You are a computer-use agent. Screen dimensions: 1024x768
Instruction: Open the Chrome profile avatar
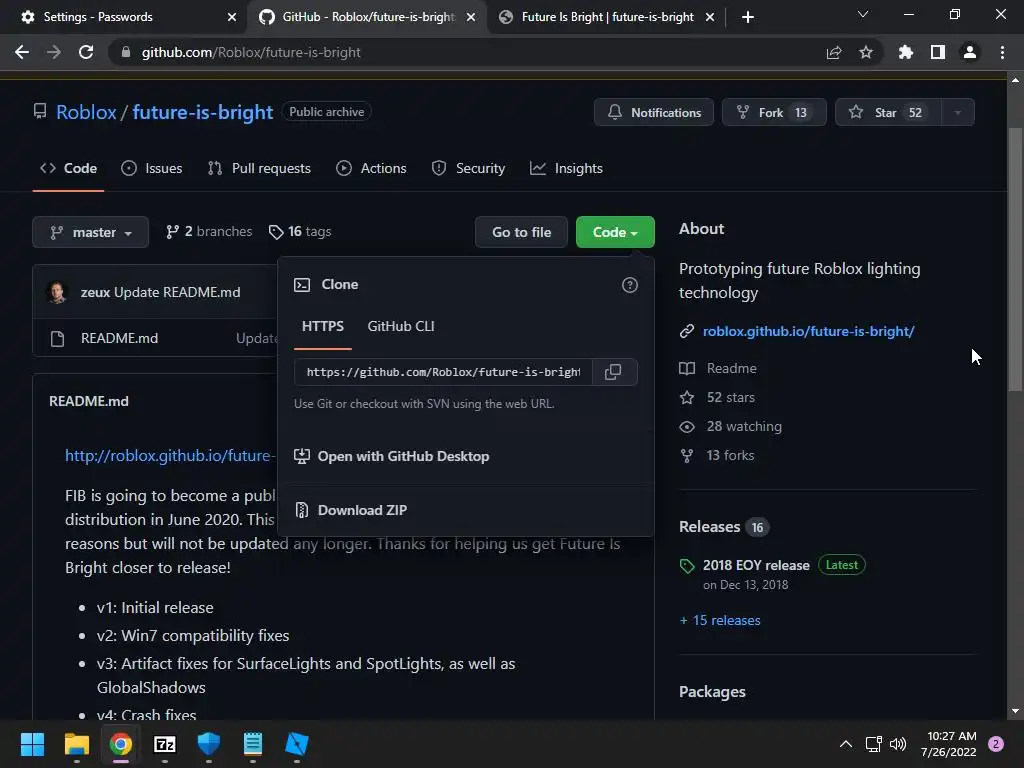pyautogui.click(x=970, y=52)
